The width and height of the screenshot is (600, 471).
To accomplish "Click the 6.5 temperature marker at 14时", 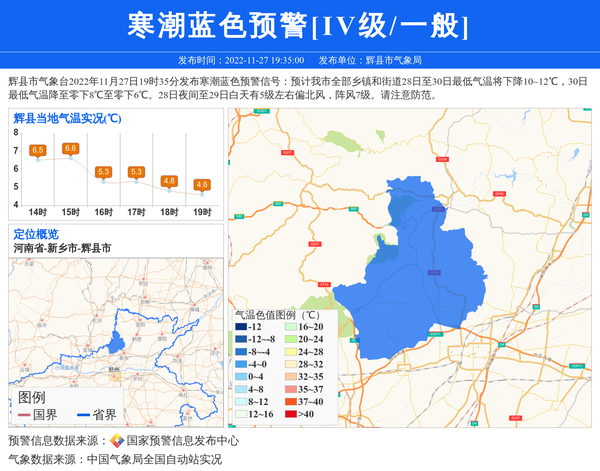I will click(x=38, y=150).
